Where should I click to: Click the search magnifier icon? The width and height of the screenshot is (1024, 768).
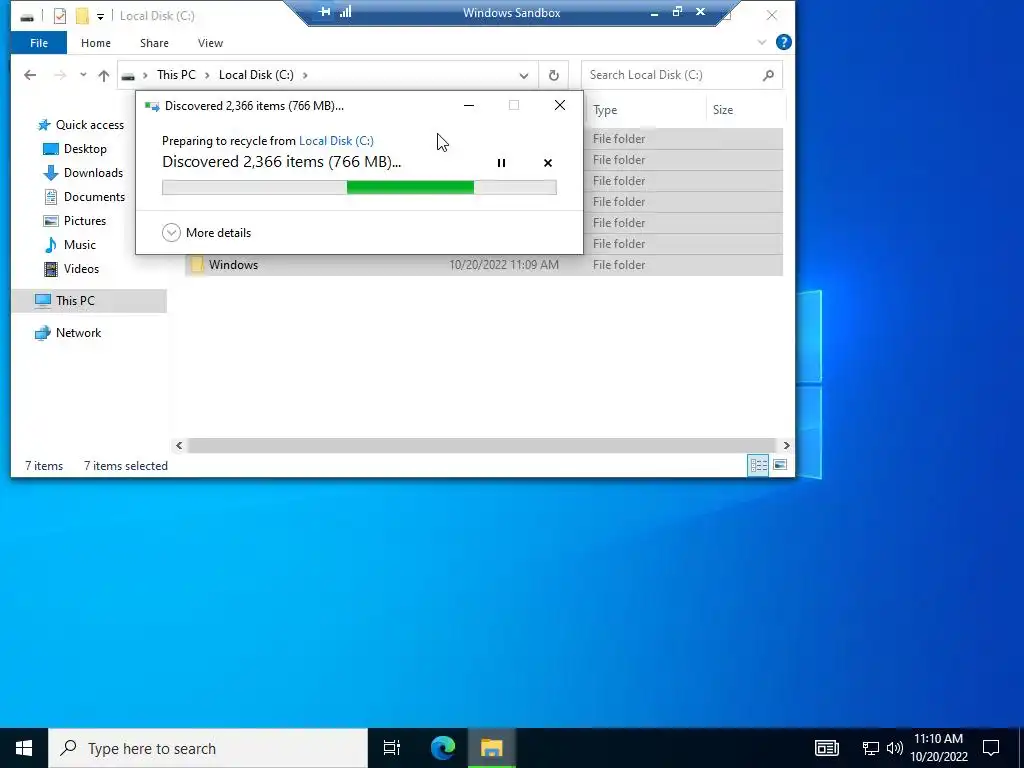769,75
